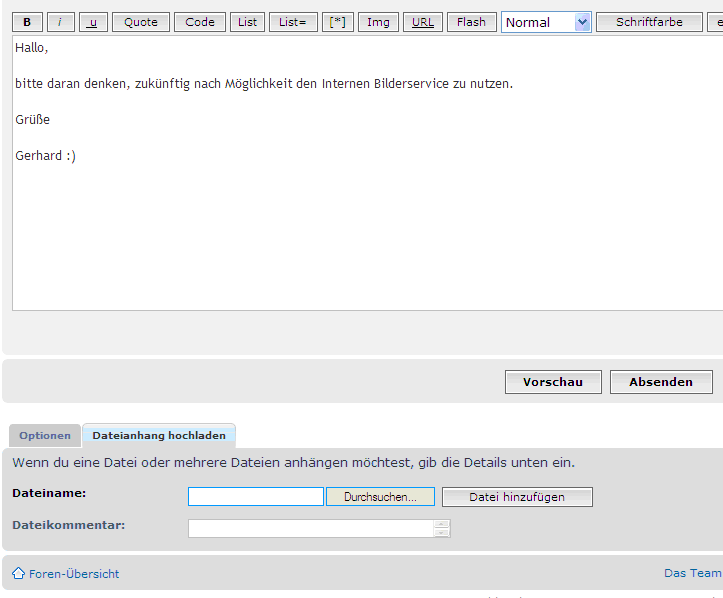Screen dimensions: 723x598
Task: Browse for a file with Durchsuchen
Action: 380,497
